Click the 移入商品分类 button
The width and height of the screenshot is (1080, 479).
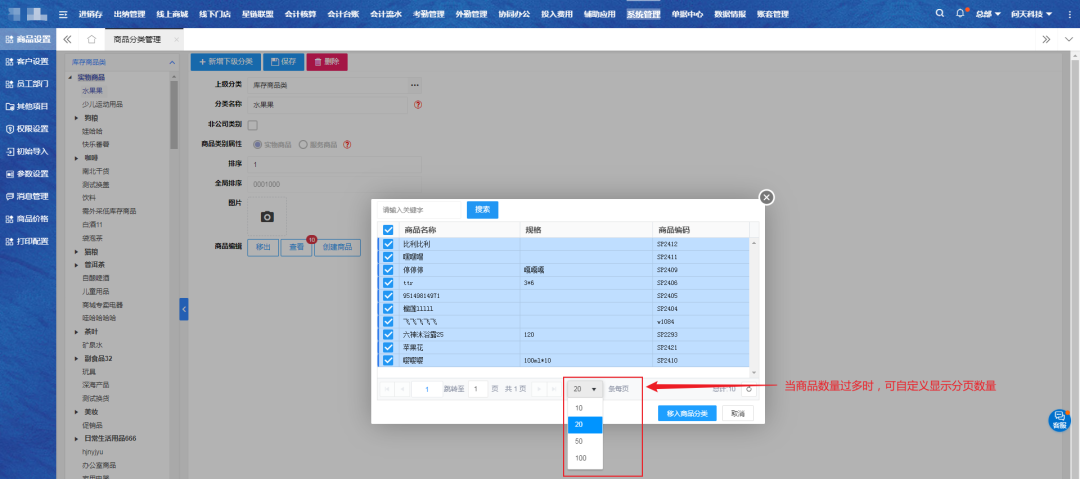point(687,413)
